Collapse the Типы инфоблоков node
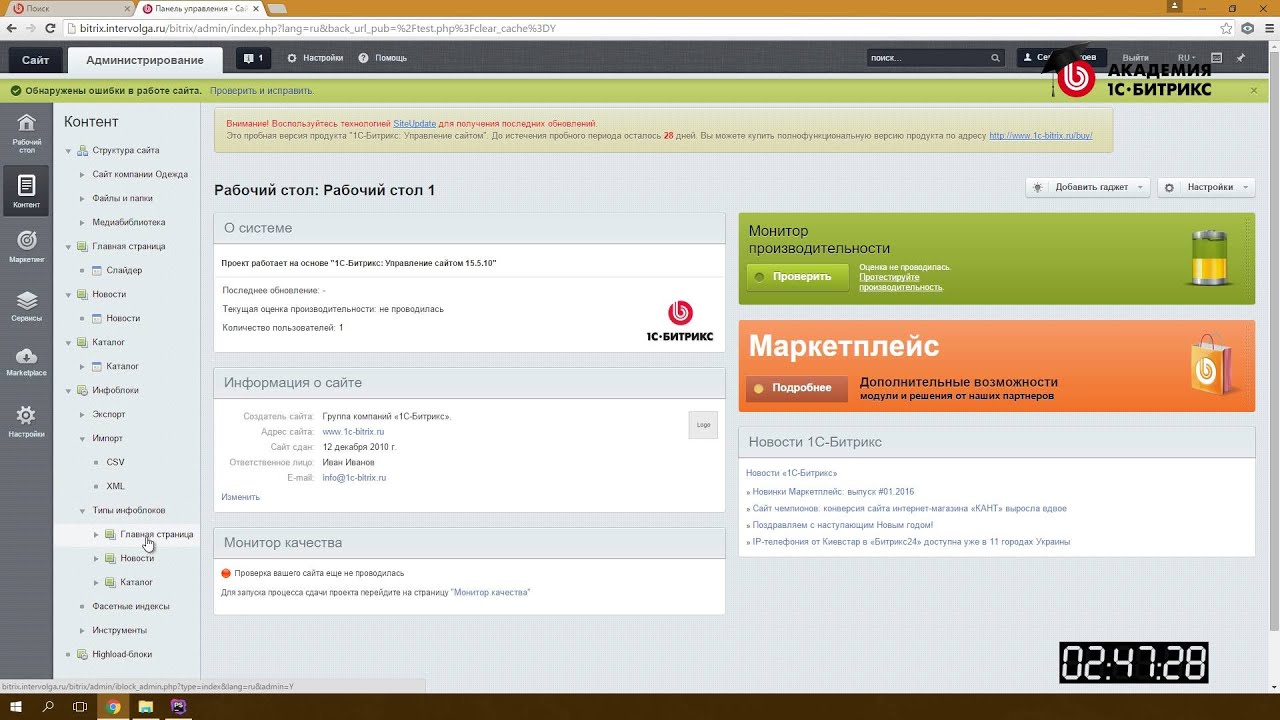Image resolution: width=1280 pixels, height=720 pixels. click(83, 510)
